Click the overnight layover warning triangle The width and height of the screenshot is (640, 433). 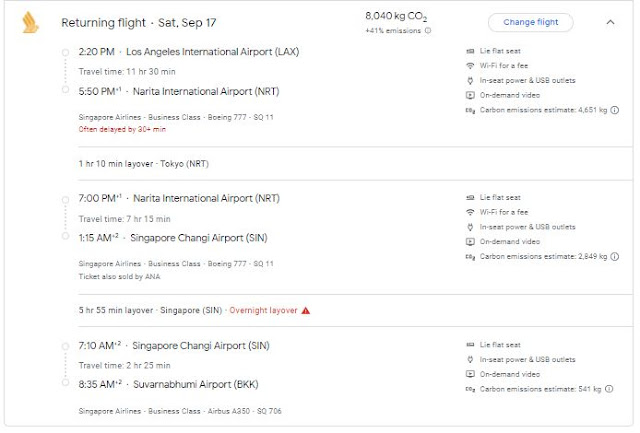pyautogui.click(x=306, y=310)
